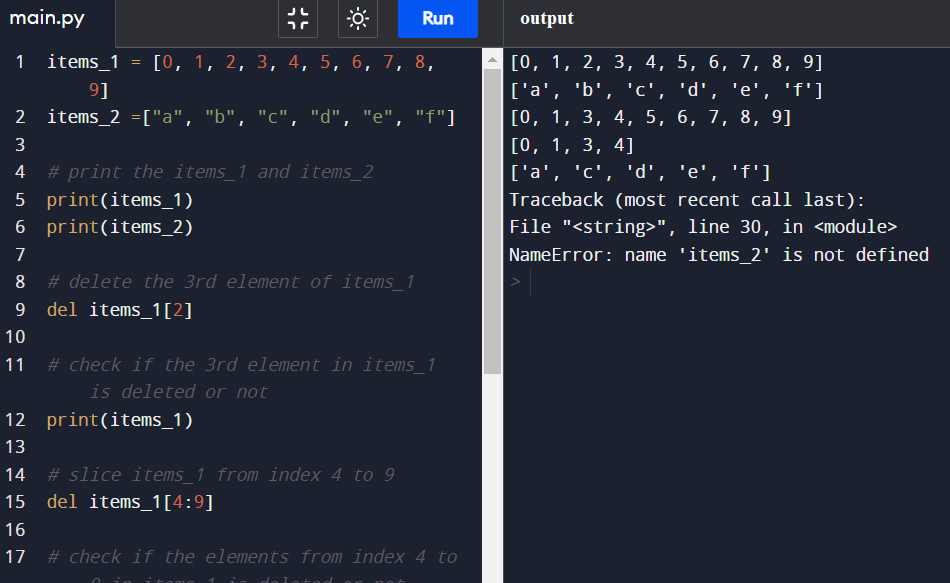Select the main.py tab
950x583 pixels.
coord(46,17)
